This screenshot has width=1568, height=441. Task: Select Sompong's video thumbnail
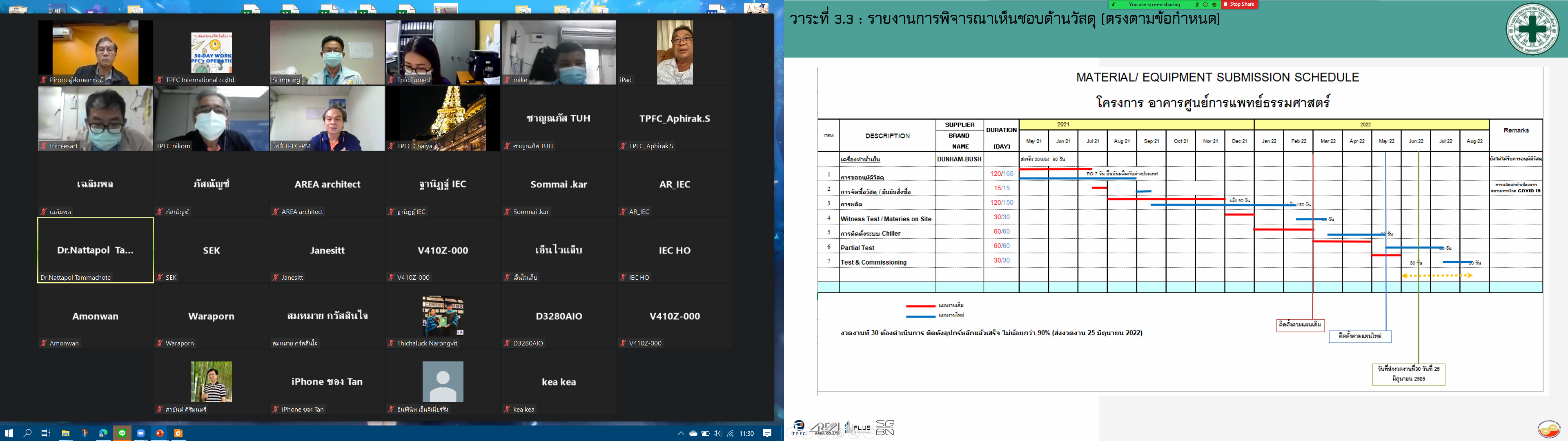[327, 52]
